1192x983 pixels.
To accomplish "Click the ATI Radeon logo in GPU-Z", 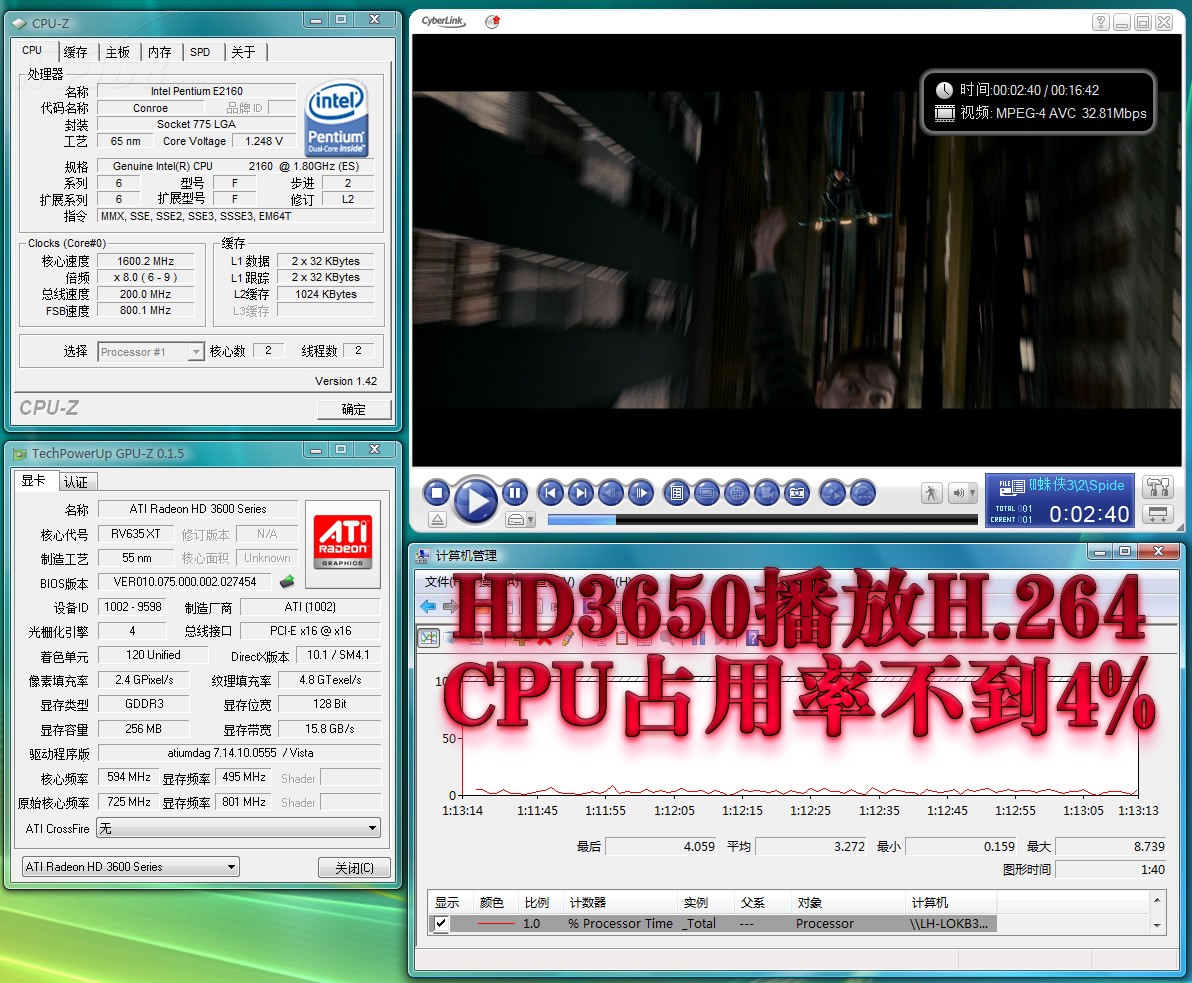I will click(343, 543).
